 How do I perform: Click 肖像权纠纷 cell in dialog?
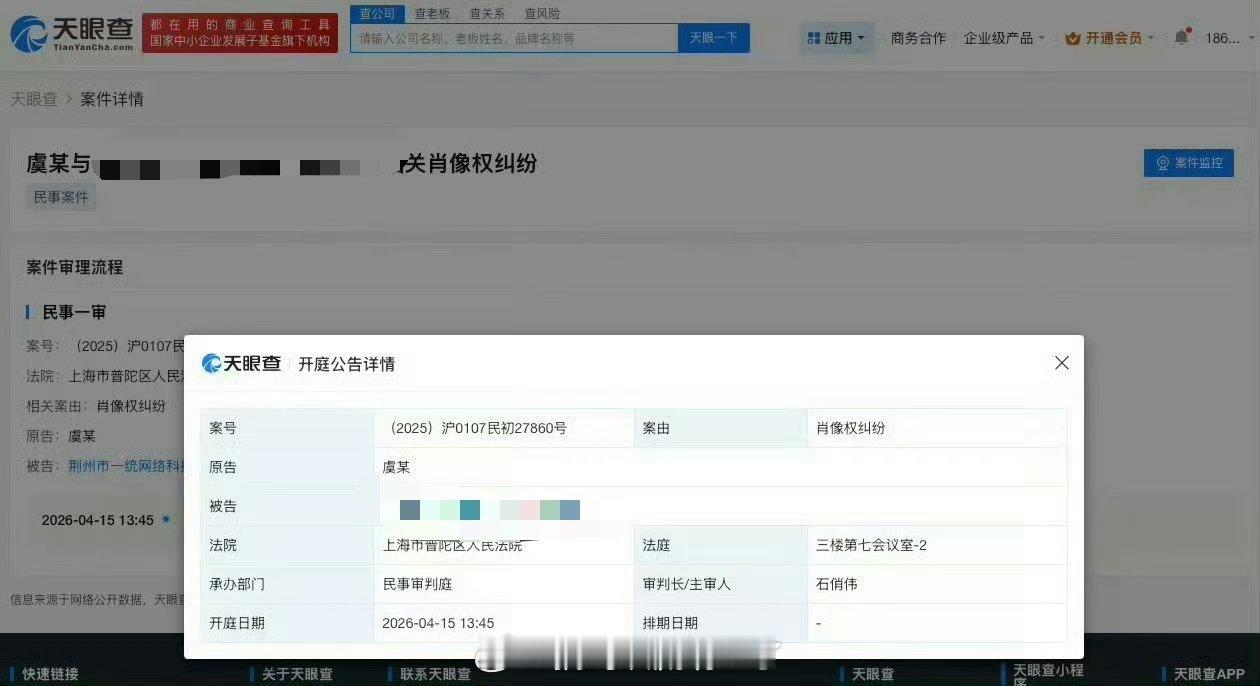click(851, 428)
